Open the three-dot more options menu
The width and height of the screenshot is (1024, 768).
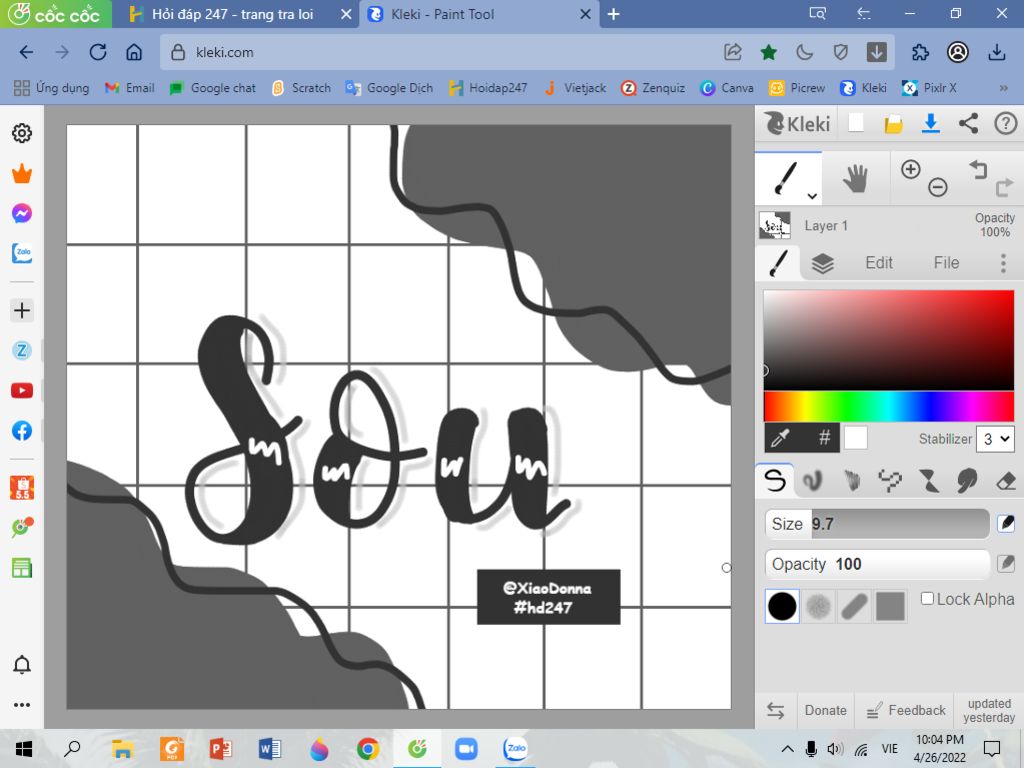point(1003,263)
